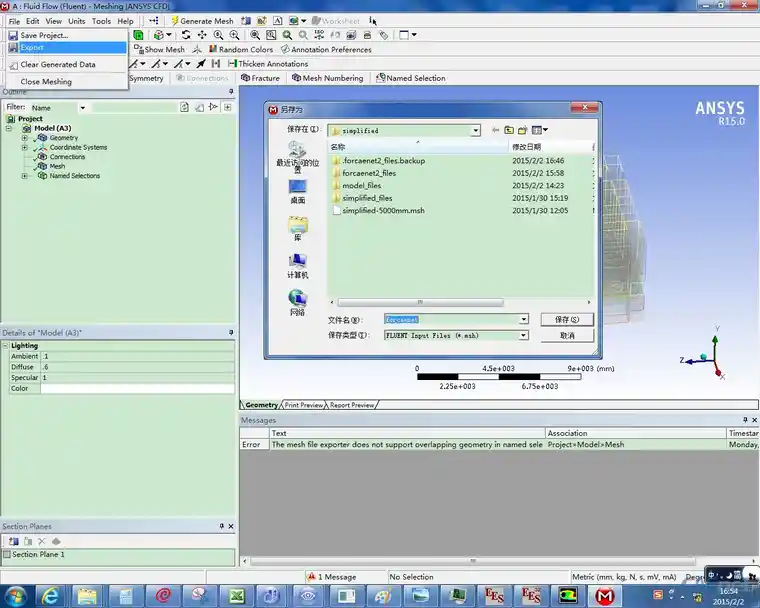The image size is (760, 608).
Task: Click the Fracture toolbar item
Action: 260,78
